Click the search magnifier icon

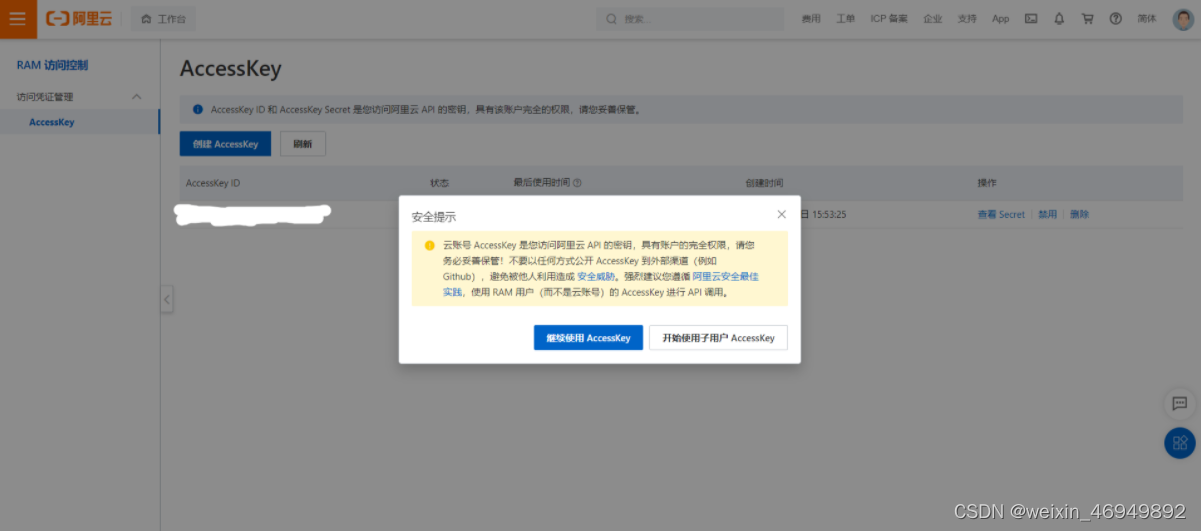pos(612,19)
